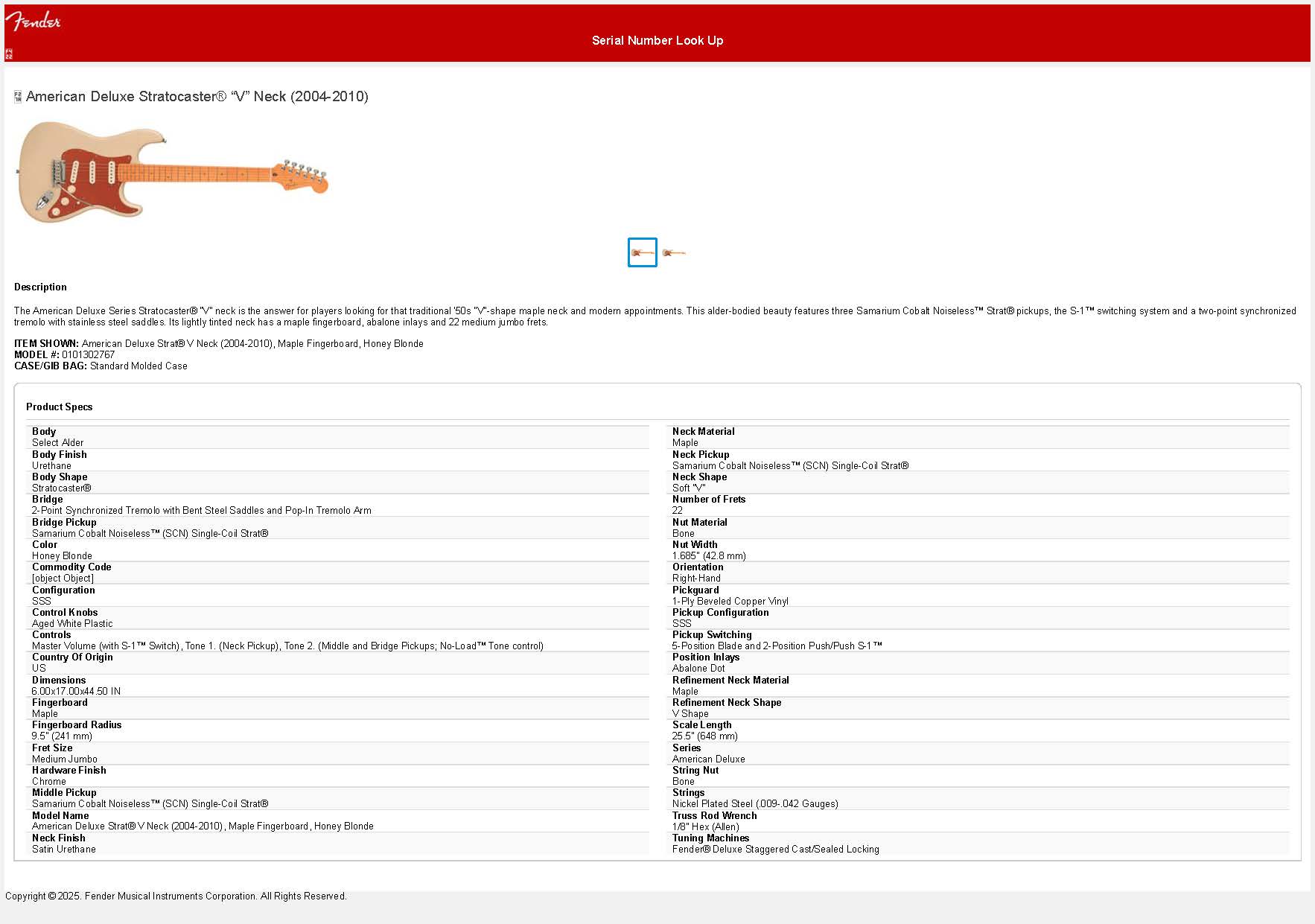Click the Aged White Plastic value
This screenshot has width=1315, height=924.
coord(72,623)
